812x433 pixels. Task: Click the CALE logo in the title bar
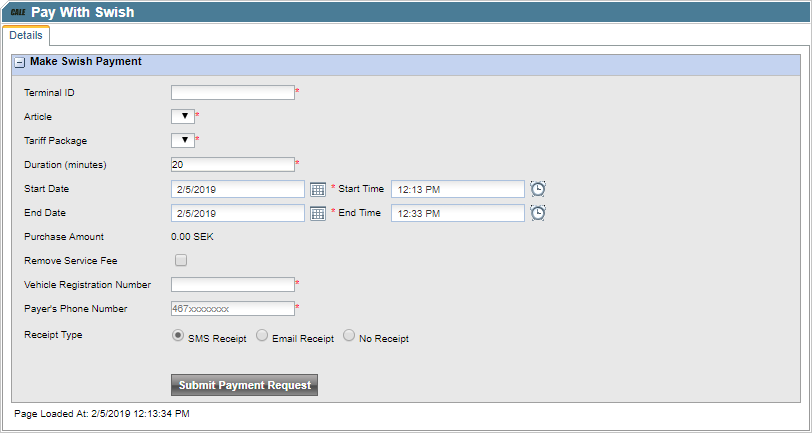pyautogui.click(x=18, y=12)
